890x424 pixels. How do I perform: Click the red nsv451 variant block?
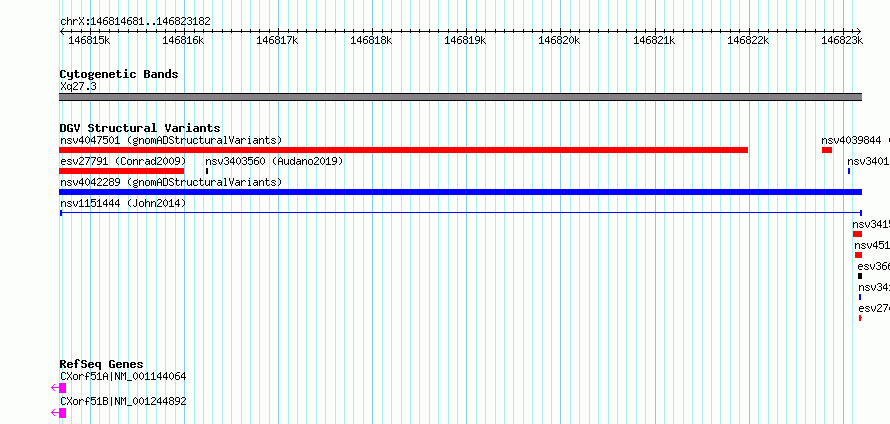coord(858,255)
